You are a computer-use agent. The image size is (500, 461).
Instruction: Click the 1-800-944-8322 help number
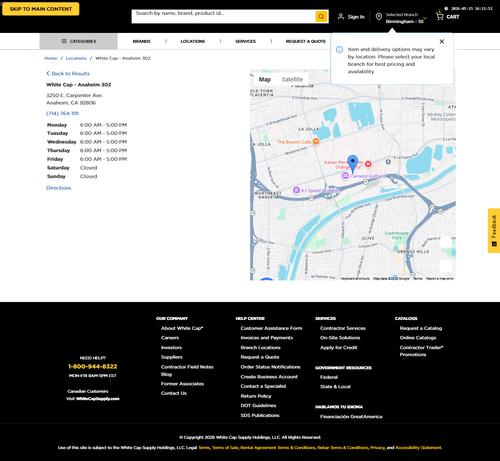(93, 367)
